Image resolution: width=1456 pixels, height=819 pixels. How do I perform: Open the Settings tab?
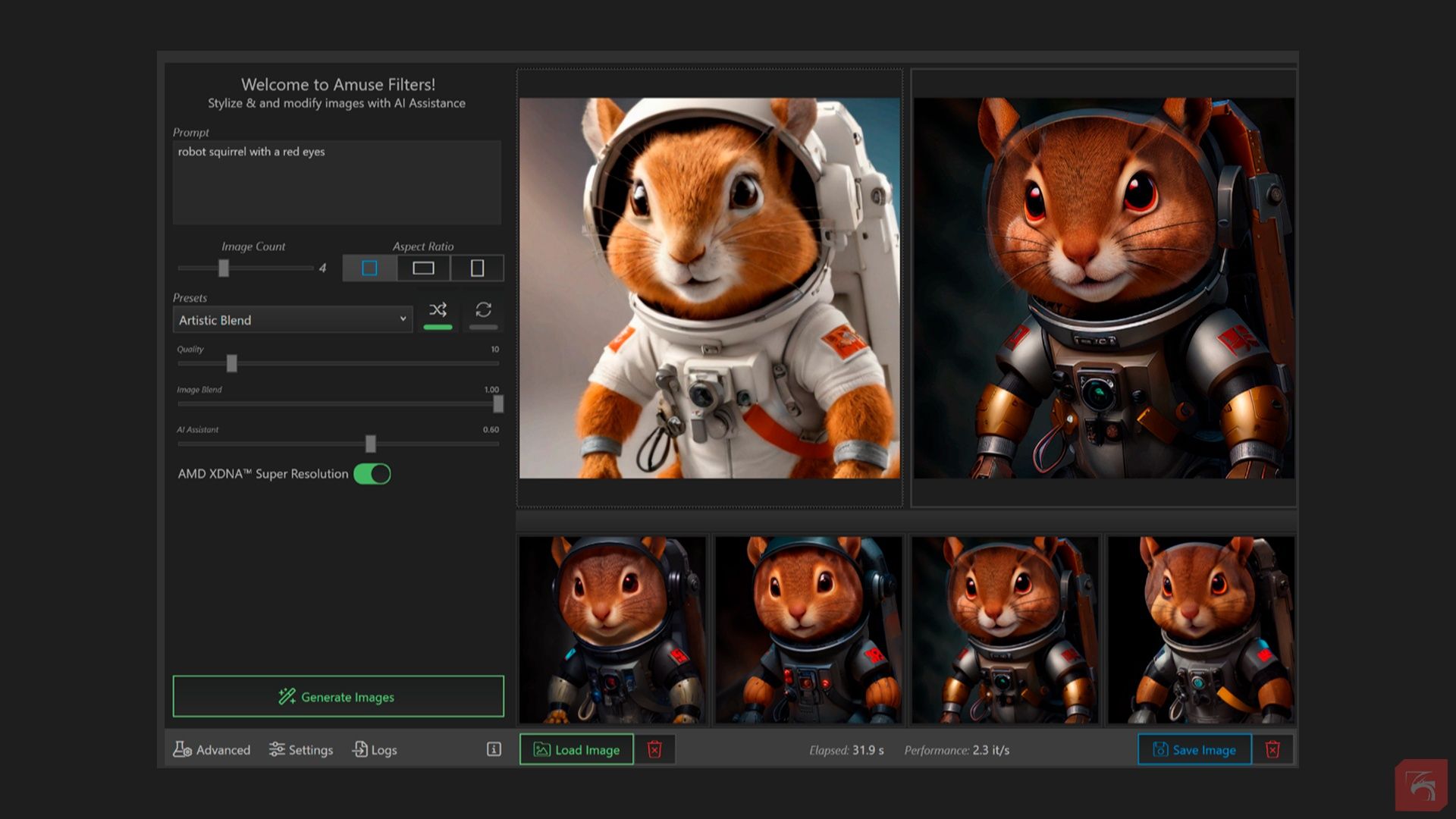pyautogui.click(x=301, y=749)
